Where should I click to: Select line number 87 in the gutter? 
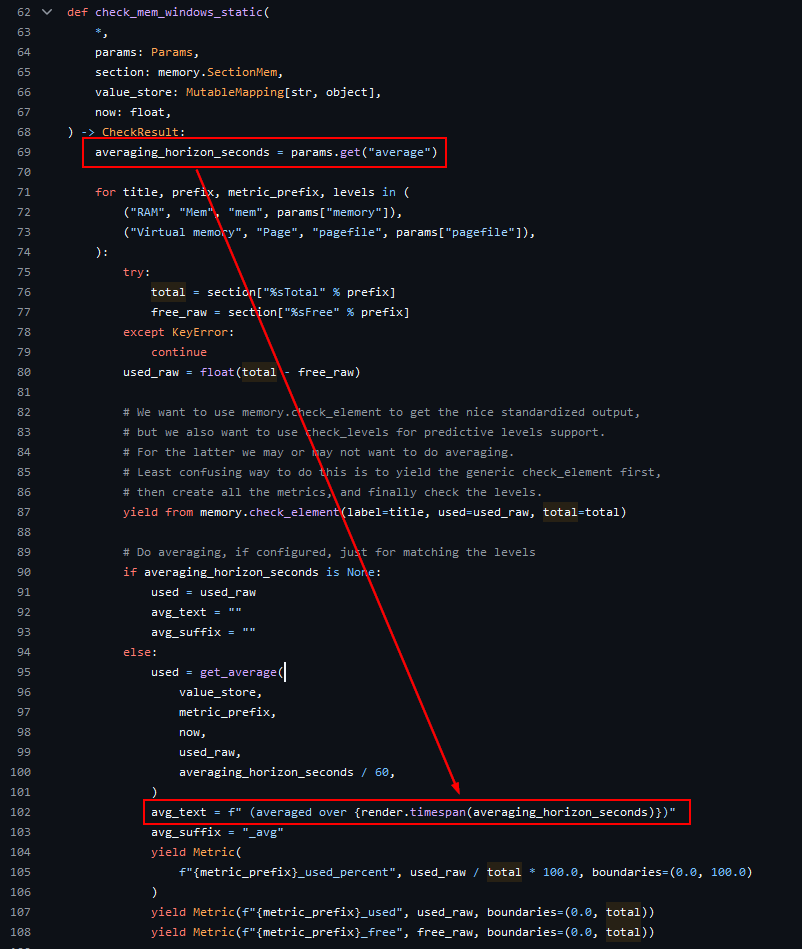(23, 512)
